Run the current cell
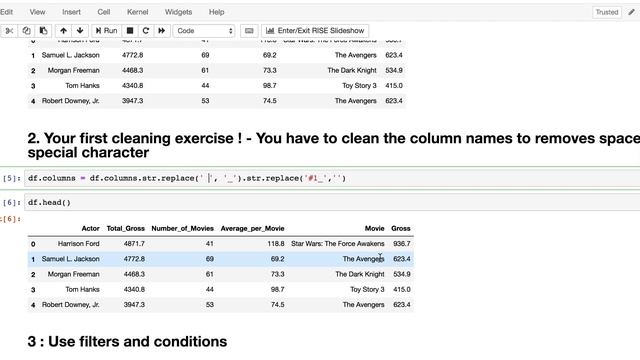 (106, 31)
